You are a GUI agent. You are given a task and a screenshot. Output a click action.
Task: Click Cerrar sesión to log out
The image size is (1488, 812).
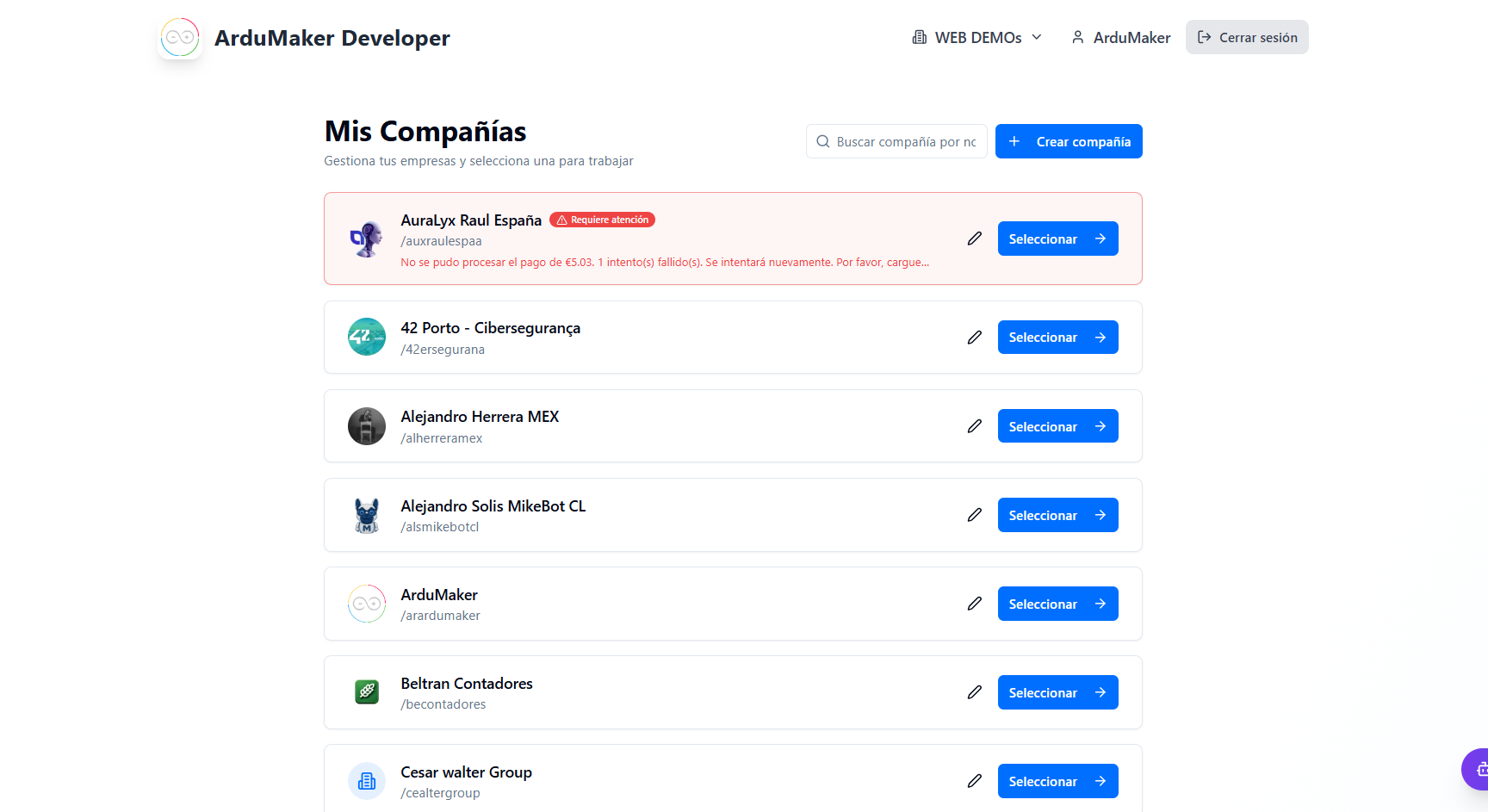click(1247, 37)
